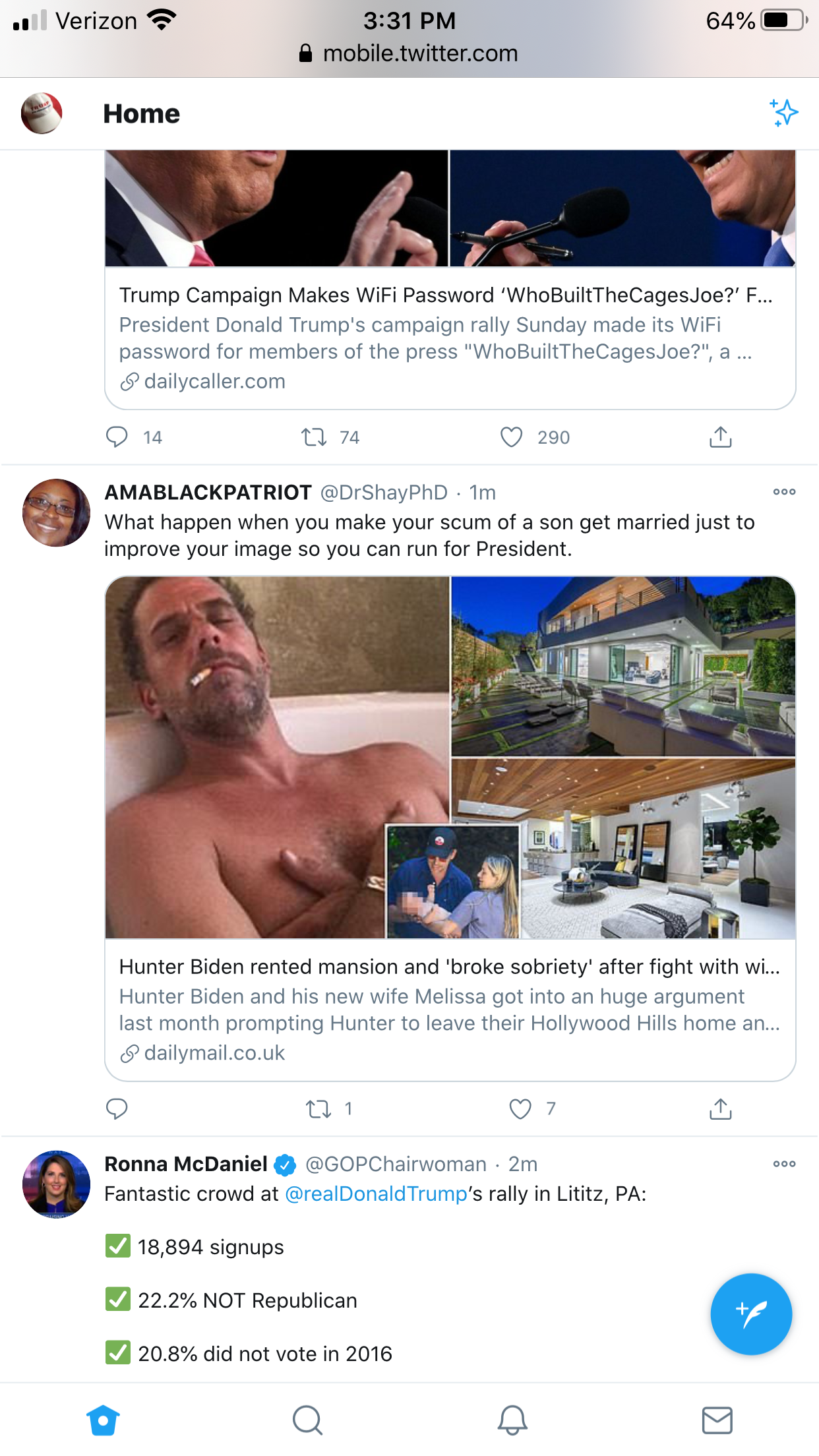Open top tweets sparkle icon

click(x=783, y=113)
